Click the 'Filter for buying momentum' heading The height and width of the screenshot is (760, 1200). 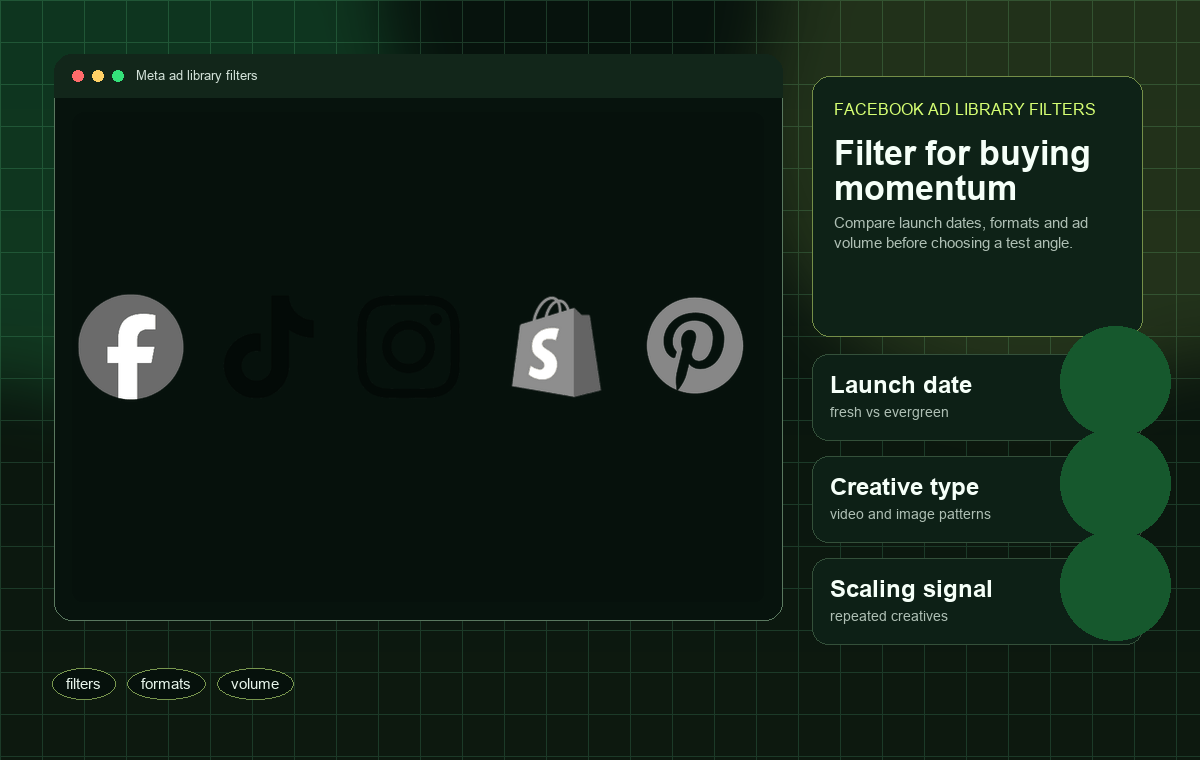click(962, 170)
